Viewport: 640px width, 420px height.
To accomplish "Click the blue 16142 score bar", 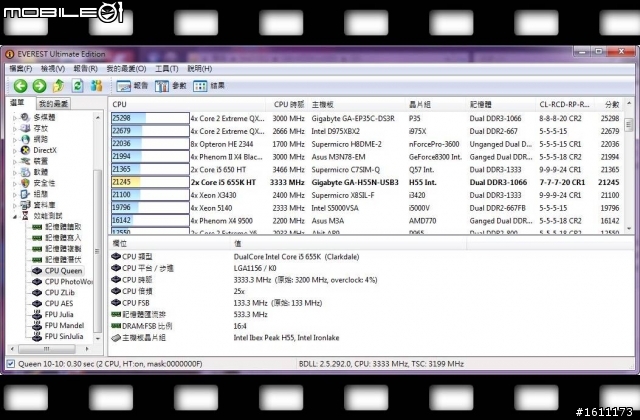I will point(150,221).
